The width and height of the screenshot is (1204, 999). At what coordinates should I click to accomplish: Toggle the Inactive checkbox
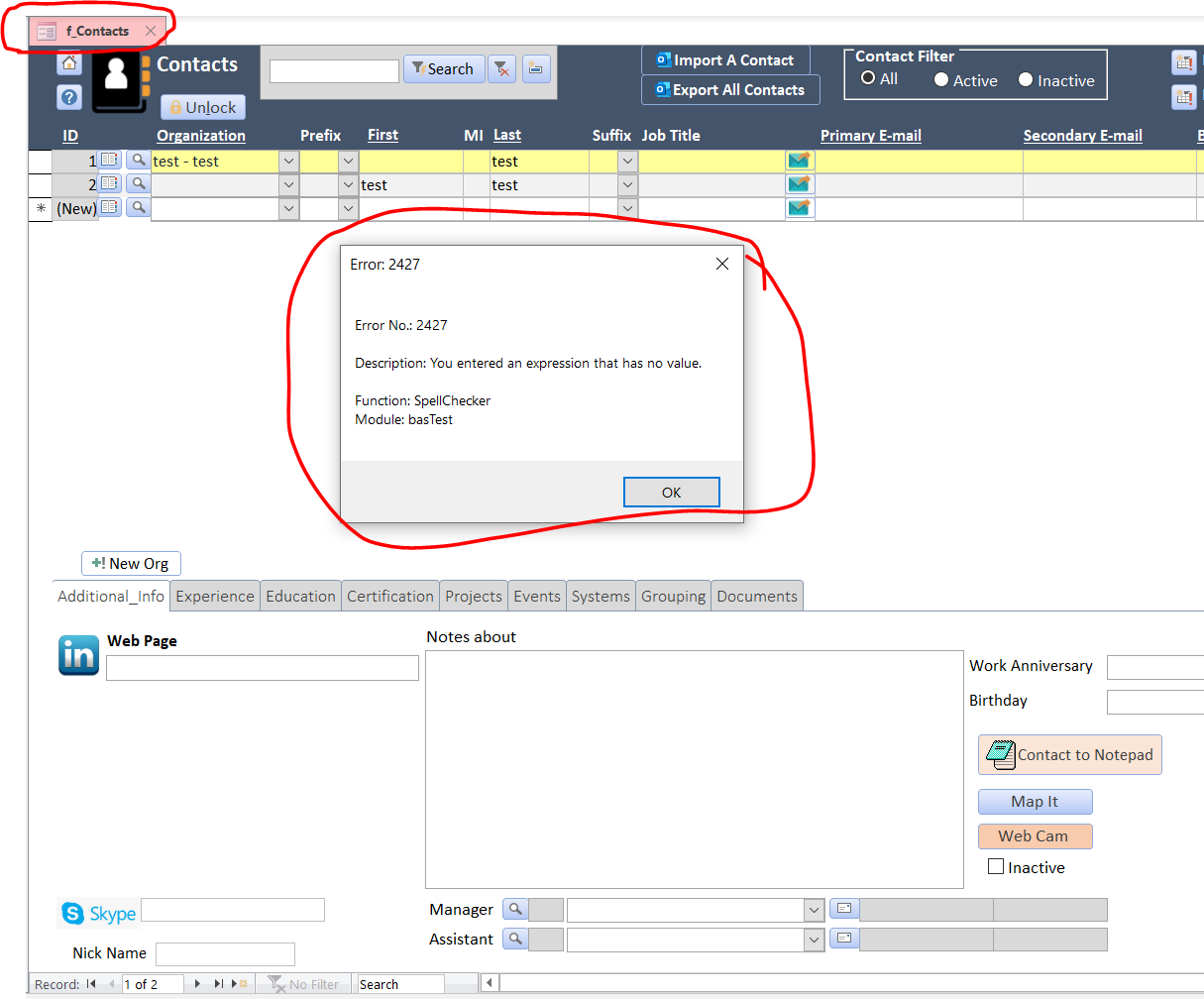click(x=996, y=867)
